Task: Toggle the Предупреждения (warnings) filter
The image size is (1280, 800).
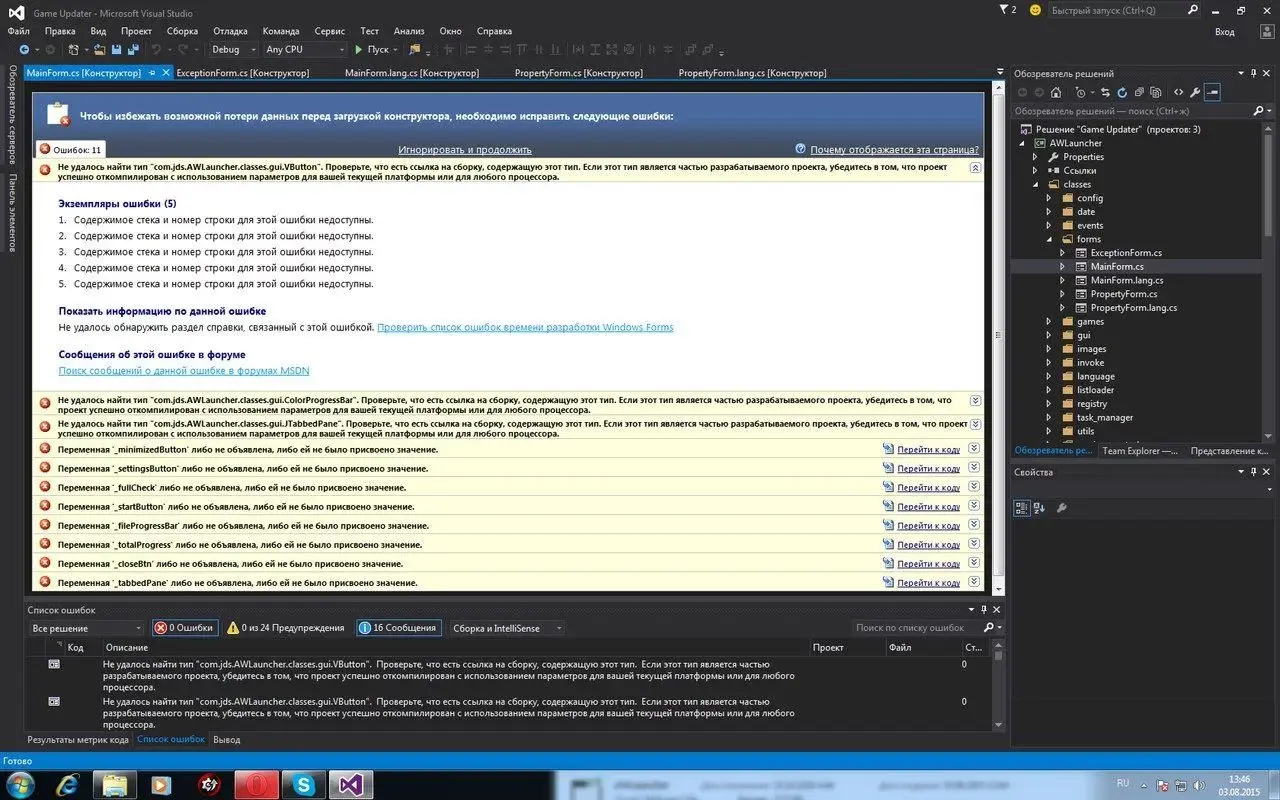Action: (286, 628)
